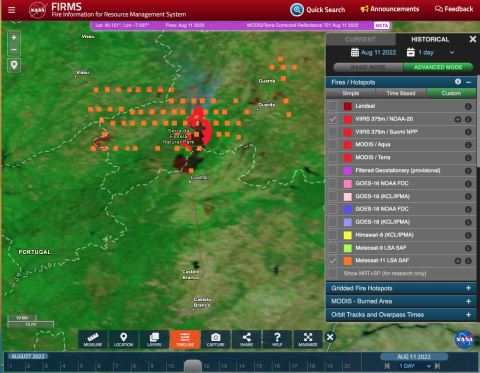Switch to the CURRENT tab
480x373 pixels.
coord(360,39)
